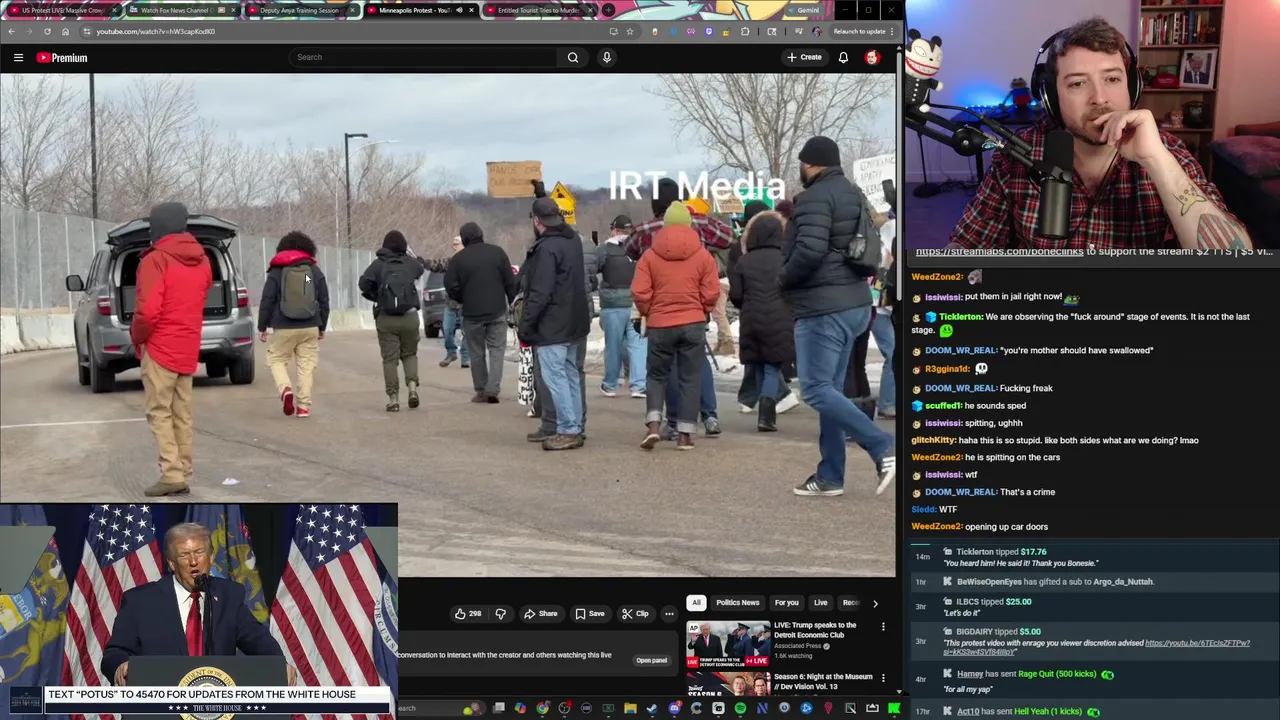Switch to Entitled Tourist Tries tab
Screen dimensions: 1280x720
point(538,10)
